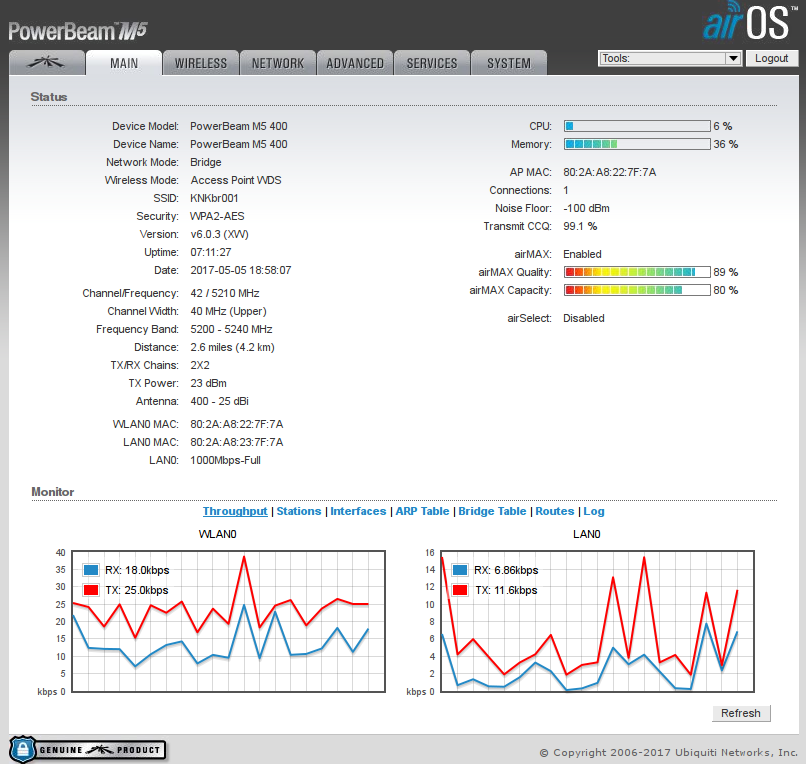
Task: Open the WIRELESS tab
Action: tap(201, 63)
